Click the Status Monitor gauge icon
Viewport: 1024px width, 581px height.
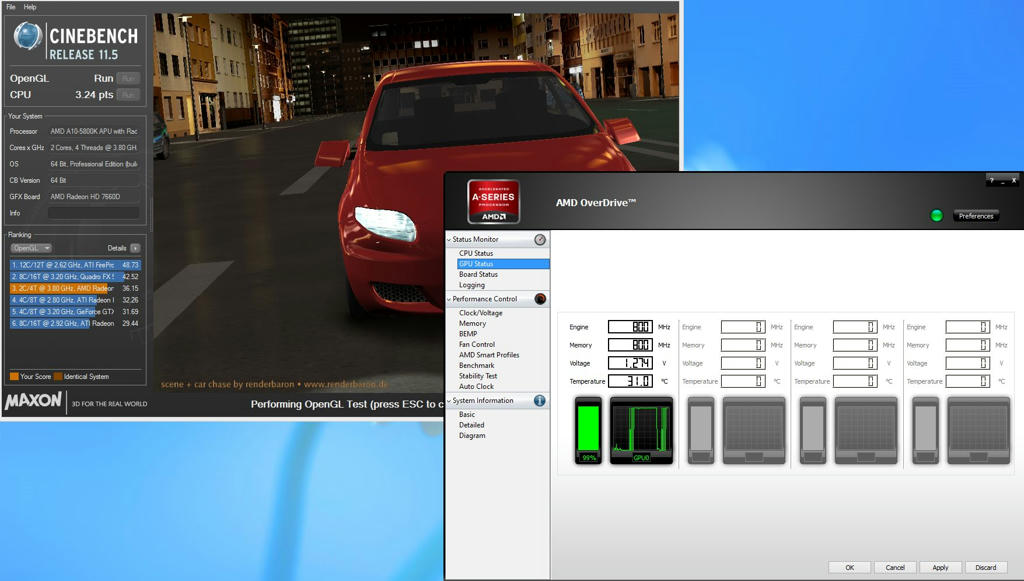(x=540, y=240)
